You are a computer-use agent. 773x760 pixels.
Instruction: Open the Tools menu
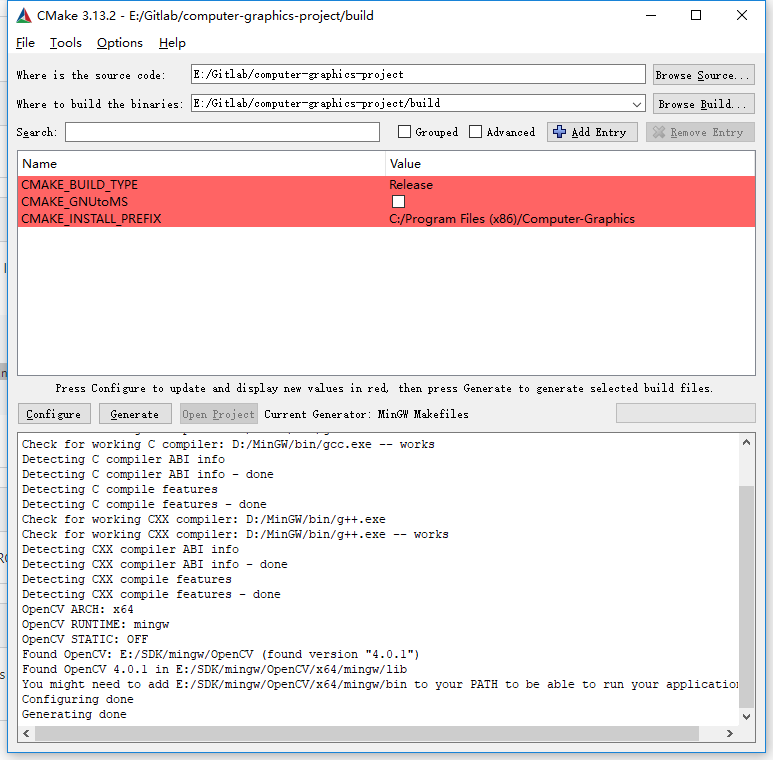[66, 43]
